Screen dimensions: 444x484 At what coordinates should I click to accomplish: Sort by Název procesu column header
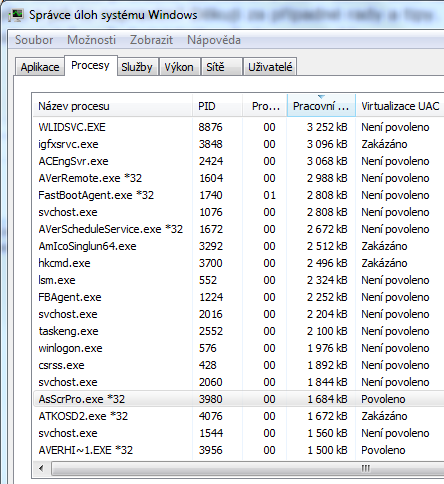point(113,106)
